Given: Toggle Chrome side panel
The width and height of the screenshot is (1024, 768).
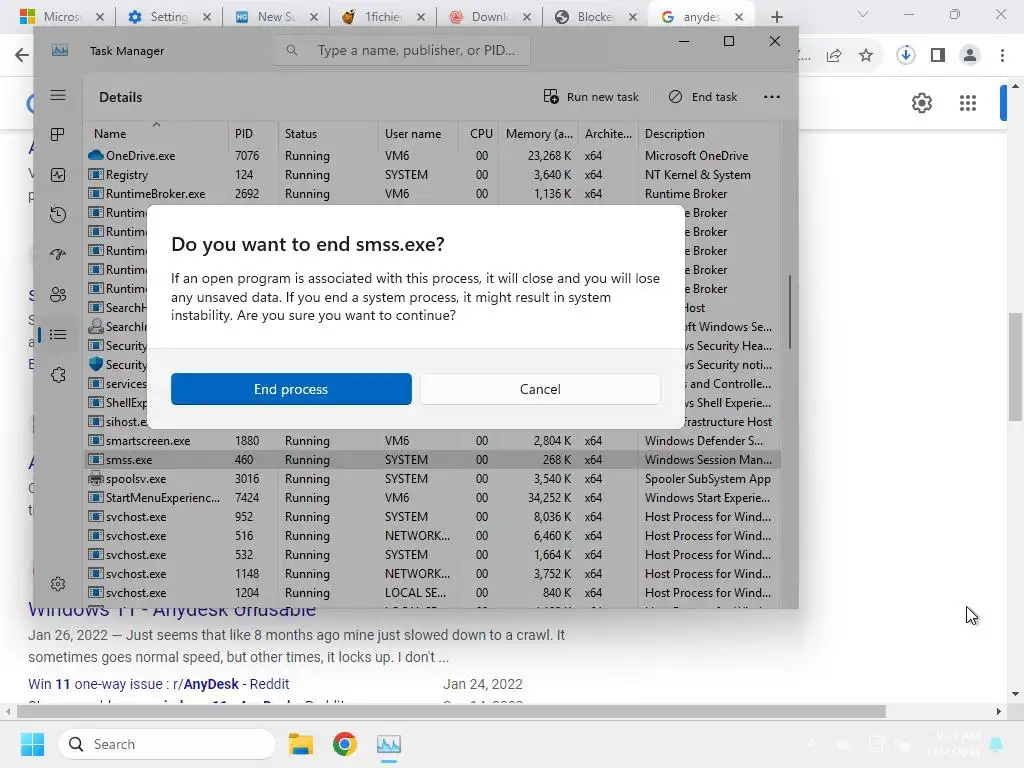Looking at the screenshot, I should click(938, 56).
